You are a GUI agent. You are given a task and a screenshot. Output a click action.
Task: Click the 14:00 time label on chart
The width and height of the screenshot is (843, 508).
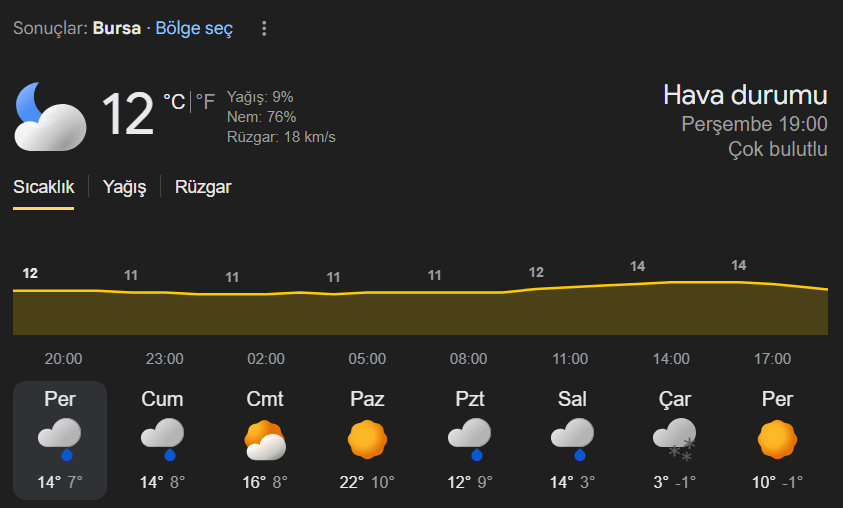(x=671, y=359)
